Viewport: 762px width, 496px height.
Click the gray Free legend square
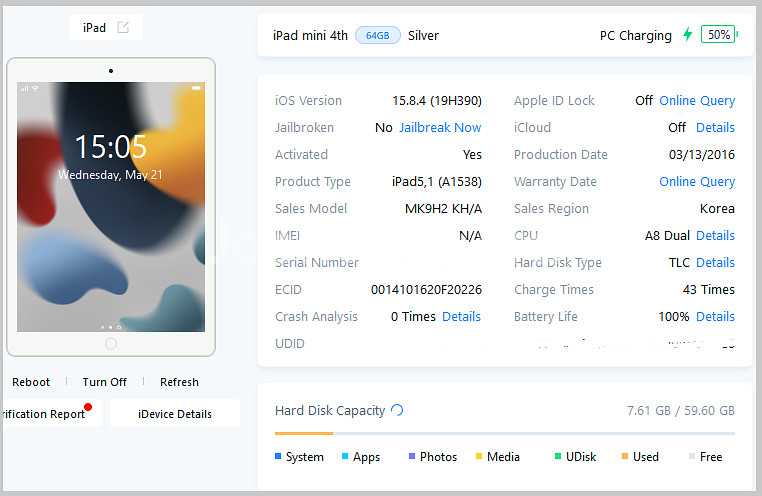pyautogui.click(x=692, y=456)
